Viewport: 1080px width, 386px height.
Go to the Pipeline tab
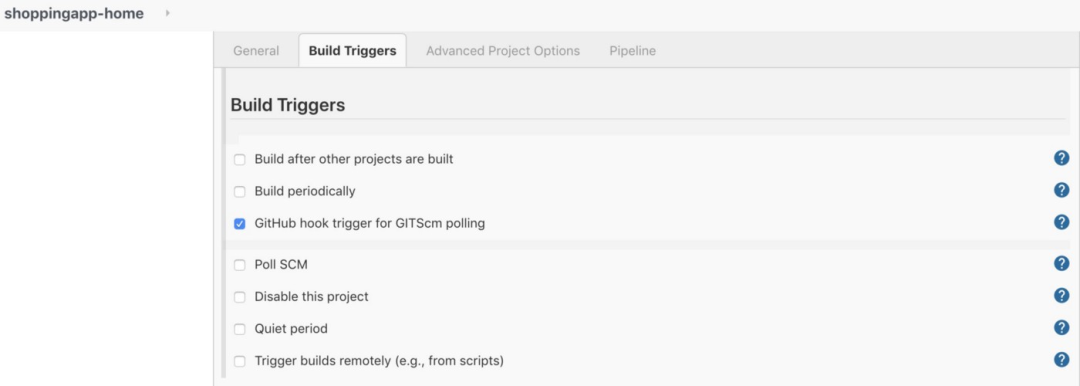632,51
